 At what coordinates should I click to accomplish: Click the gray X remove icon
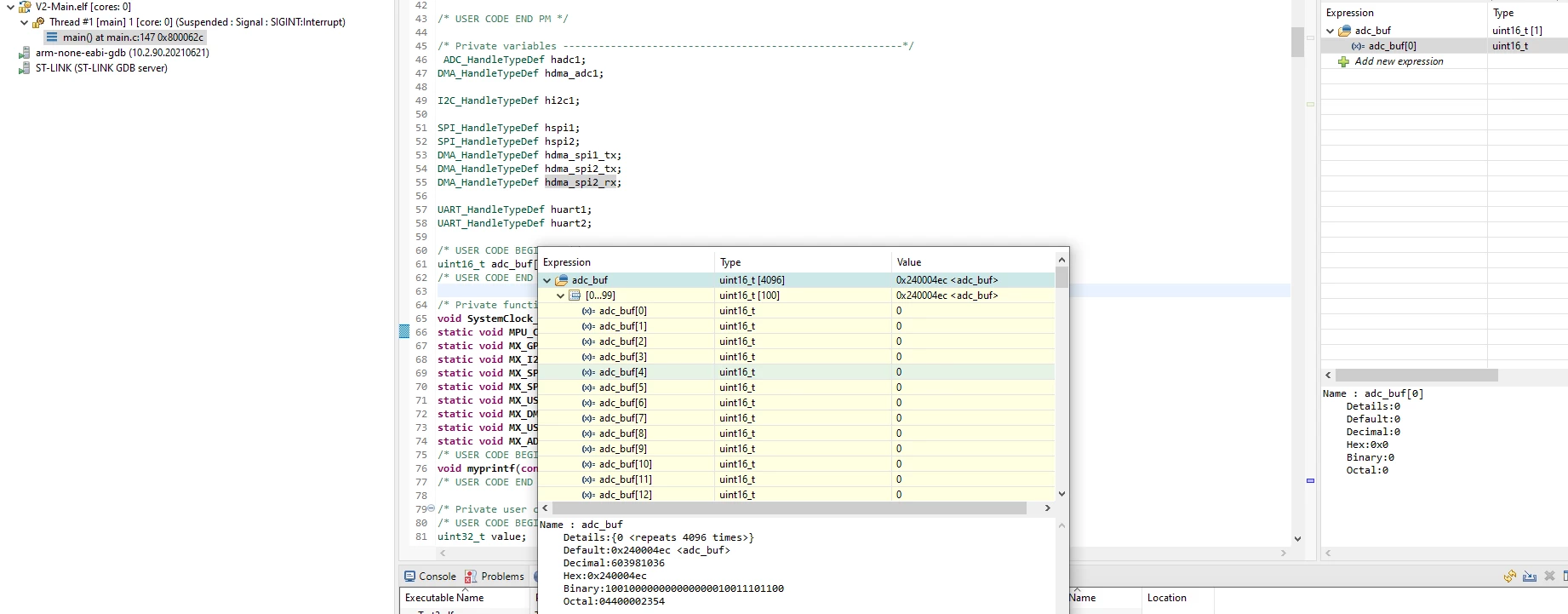(1549, 577)
